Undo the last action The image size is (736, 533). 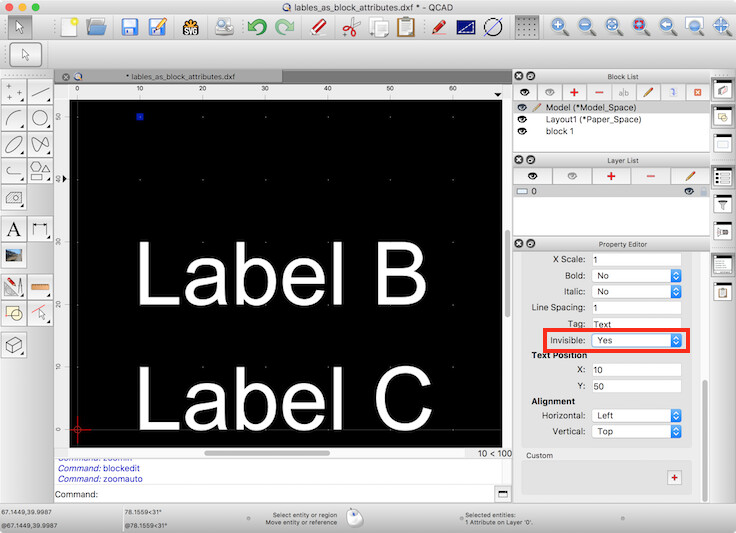tap(257, 27)
